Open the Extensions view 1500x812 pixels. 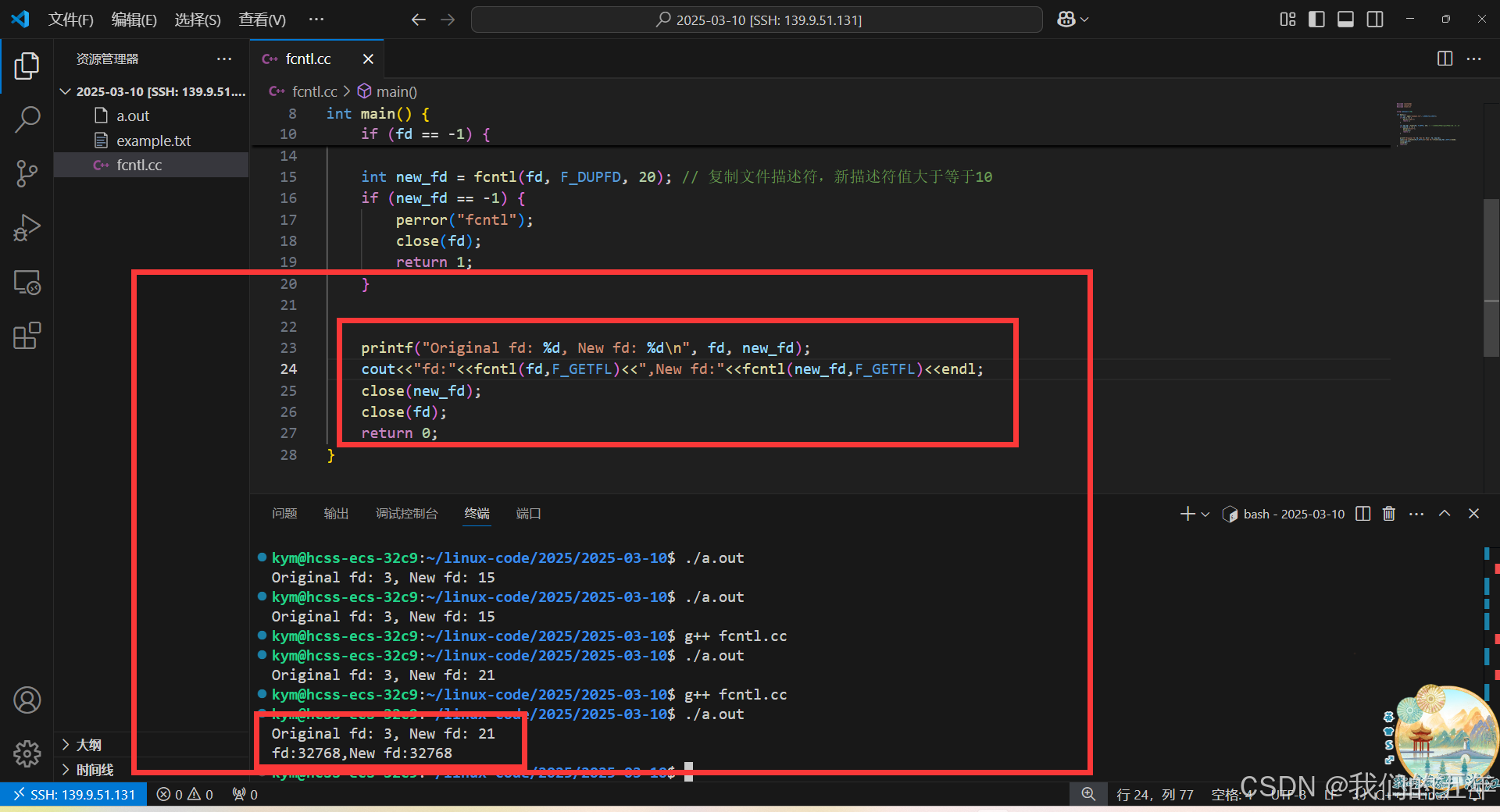click(27, 337)
